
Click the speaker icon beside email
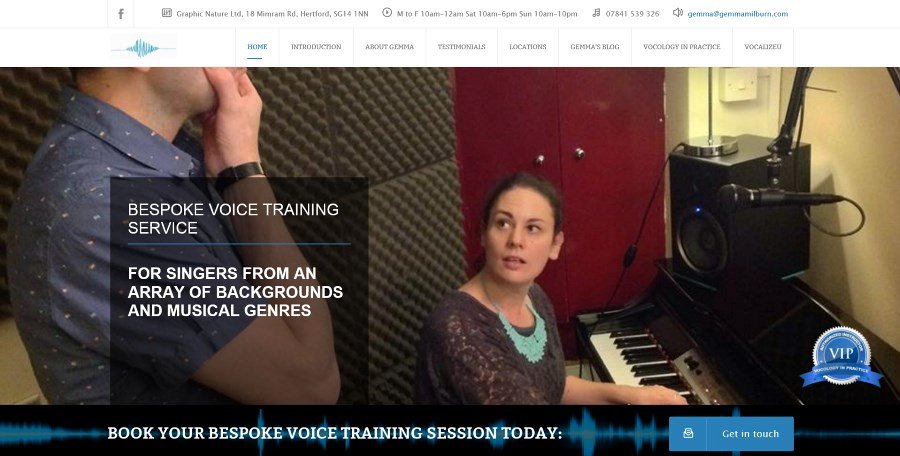(678, 13)
